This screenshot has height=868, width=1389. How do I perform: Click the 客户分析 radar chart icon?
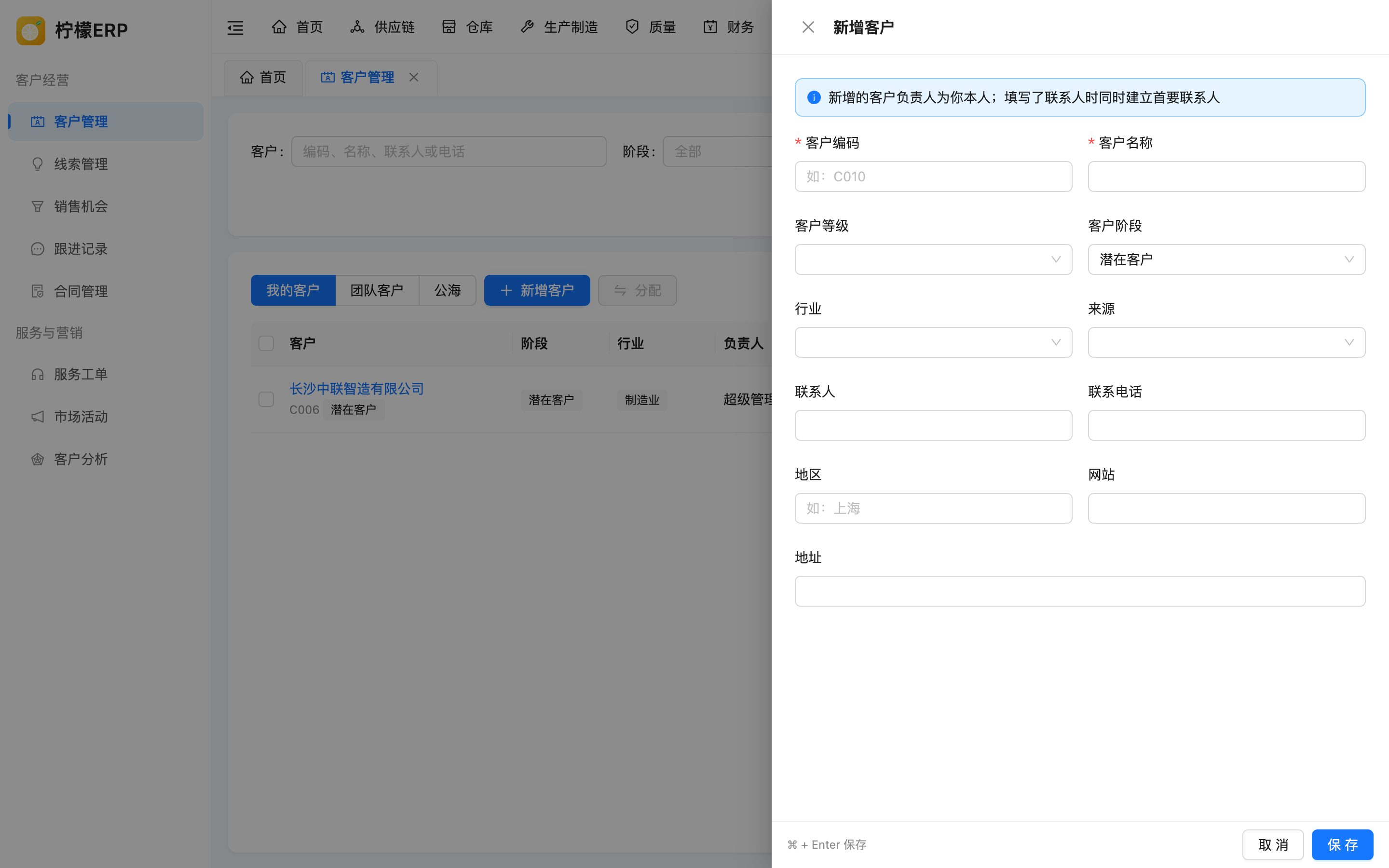[x=37, y=459]
